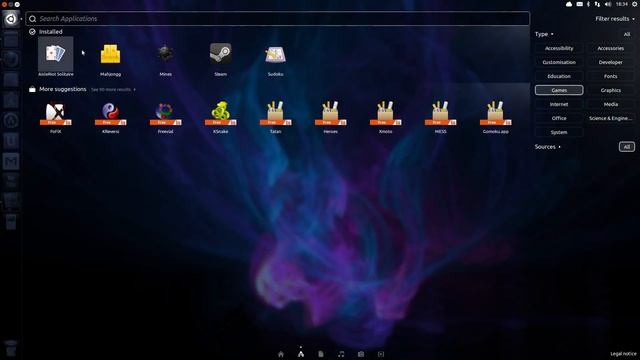
Task: Toggle the Media type filter
Action: tap(611, 104)
